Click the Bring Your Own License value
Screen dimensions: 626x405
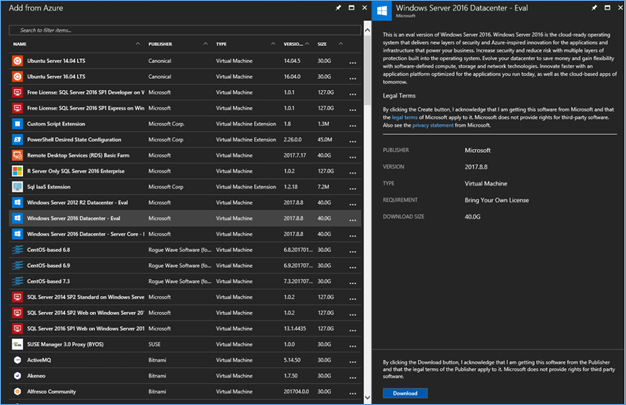click(496, 200)
